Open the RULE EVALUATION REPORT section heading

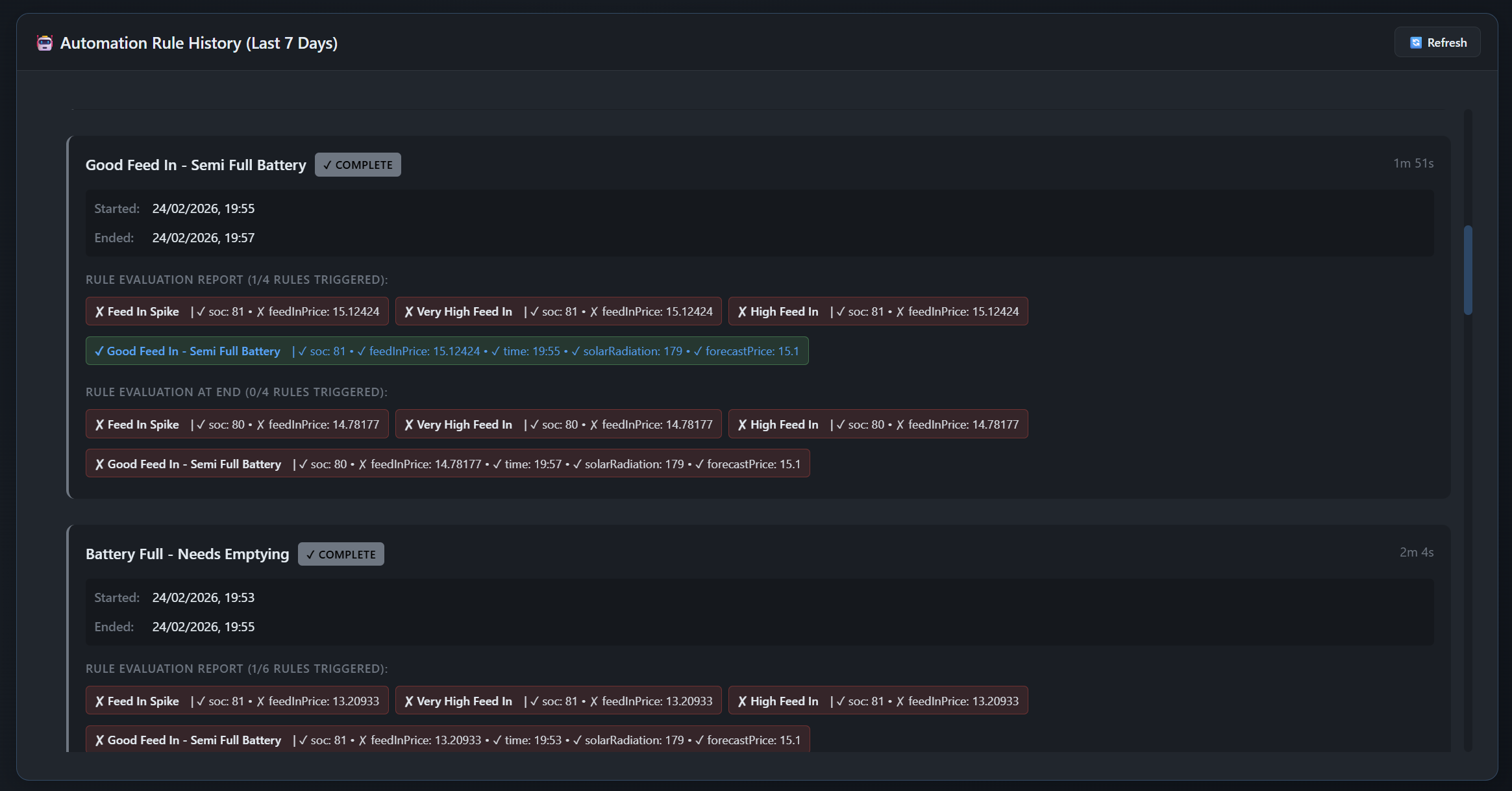coord(236,279)
